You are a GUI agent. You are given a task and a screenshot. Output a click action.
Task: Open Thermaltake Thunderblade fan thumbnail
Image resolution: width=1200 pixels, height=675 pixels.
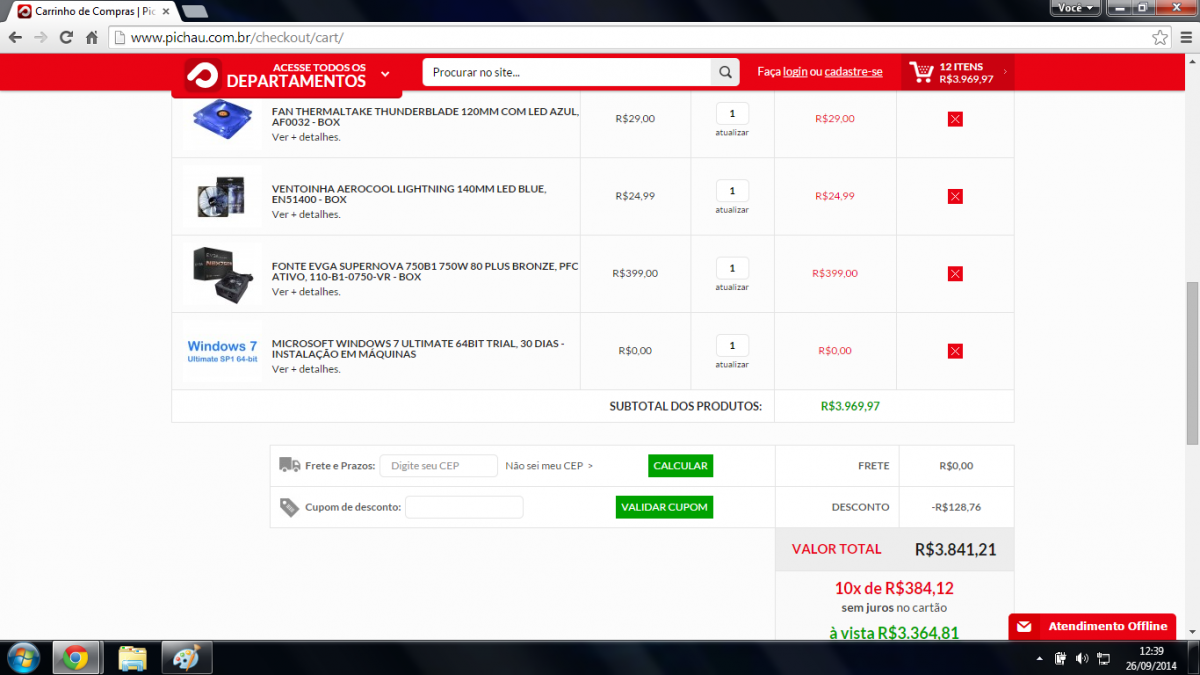pyautogui.click(x=222, y=118)
